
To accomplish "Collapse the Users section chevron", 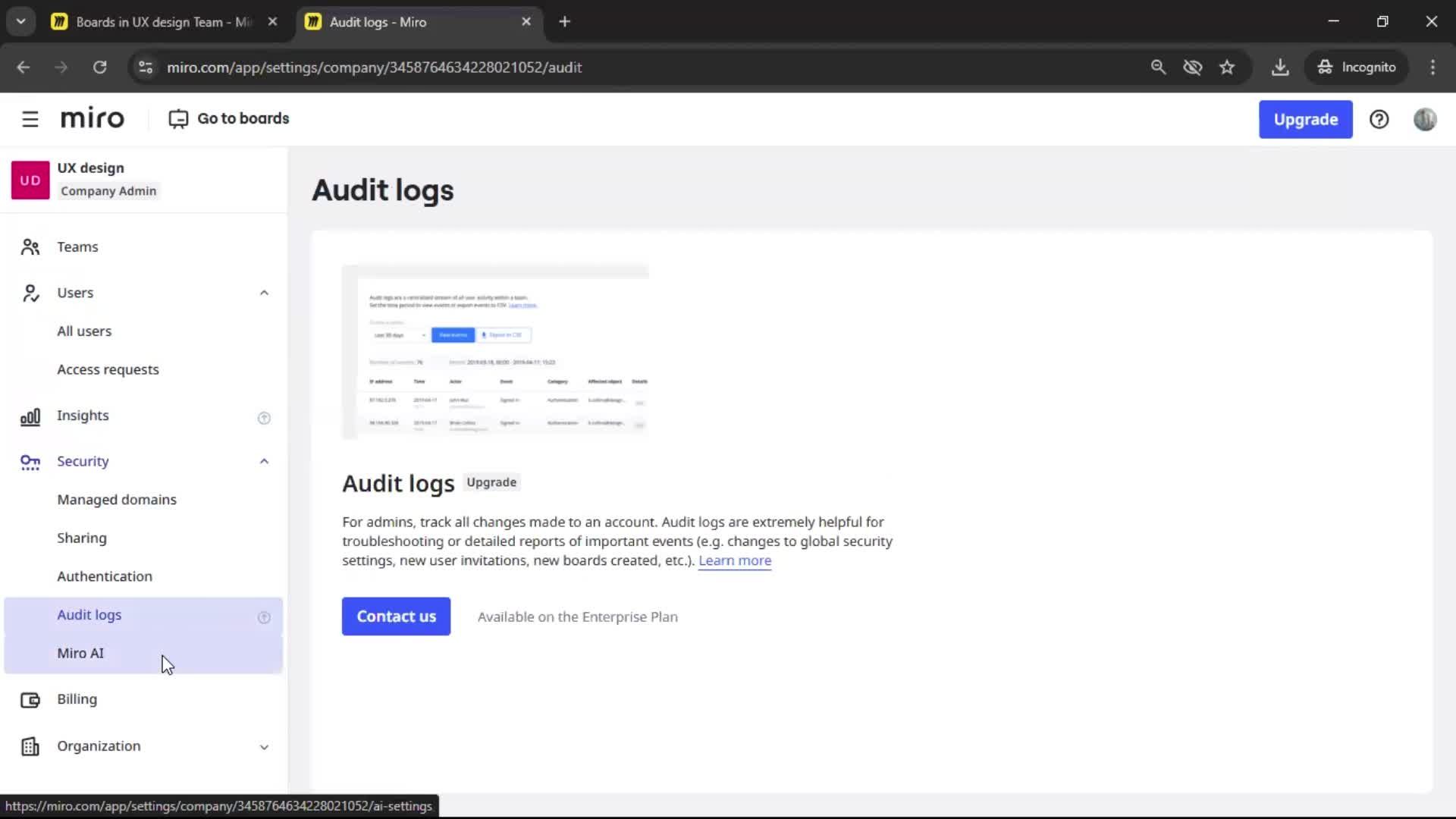I will [x=264, y=293].
